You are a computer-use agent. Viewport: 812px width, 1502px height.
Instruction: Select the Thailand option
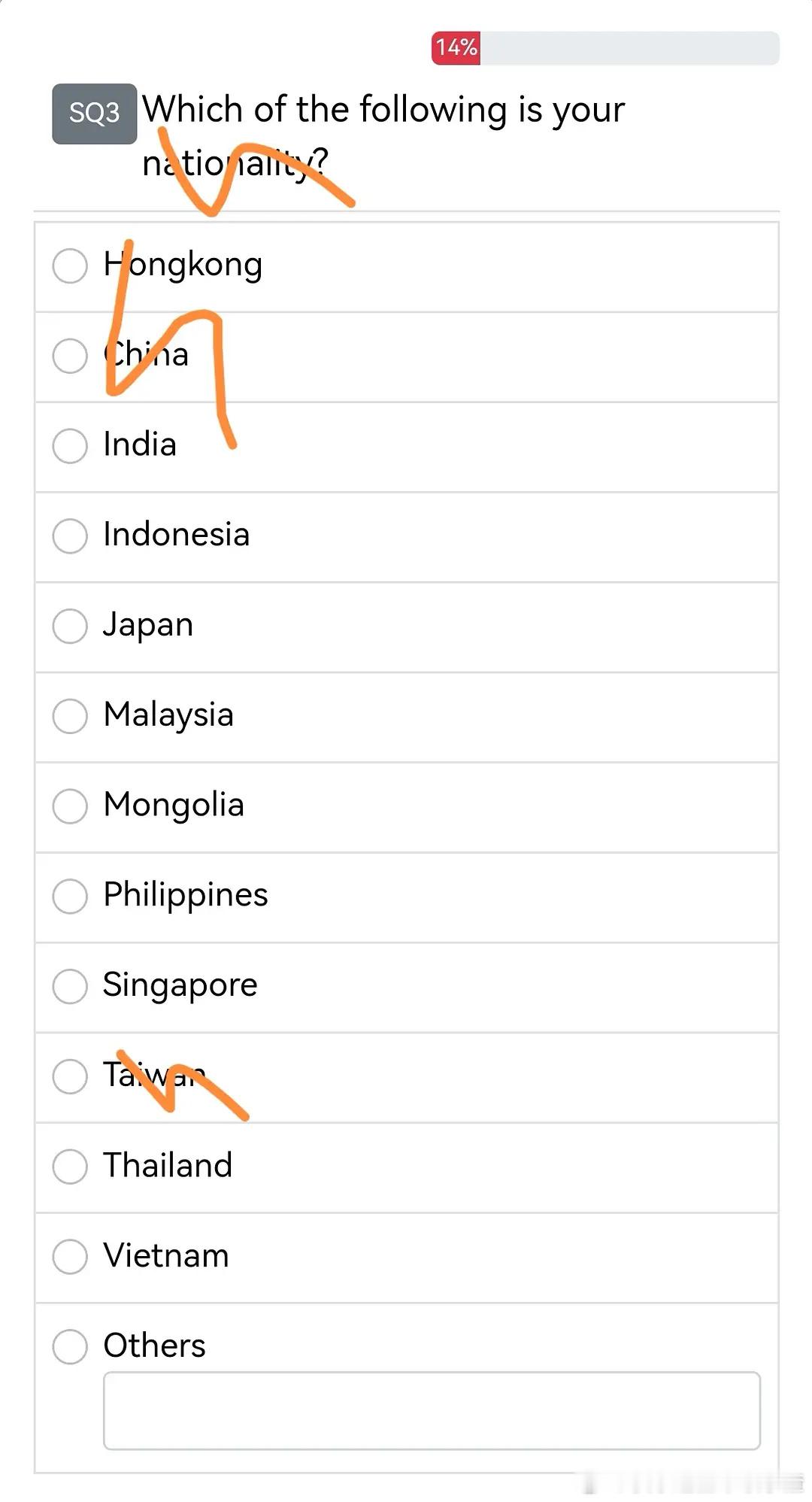pos(70,1166)
